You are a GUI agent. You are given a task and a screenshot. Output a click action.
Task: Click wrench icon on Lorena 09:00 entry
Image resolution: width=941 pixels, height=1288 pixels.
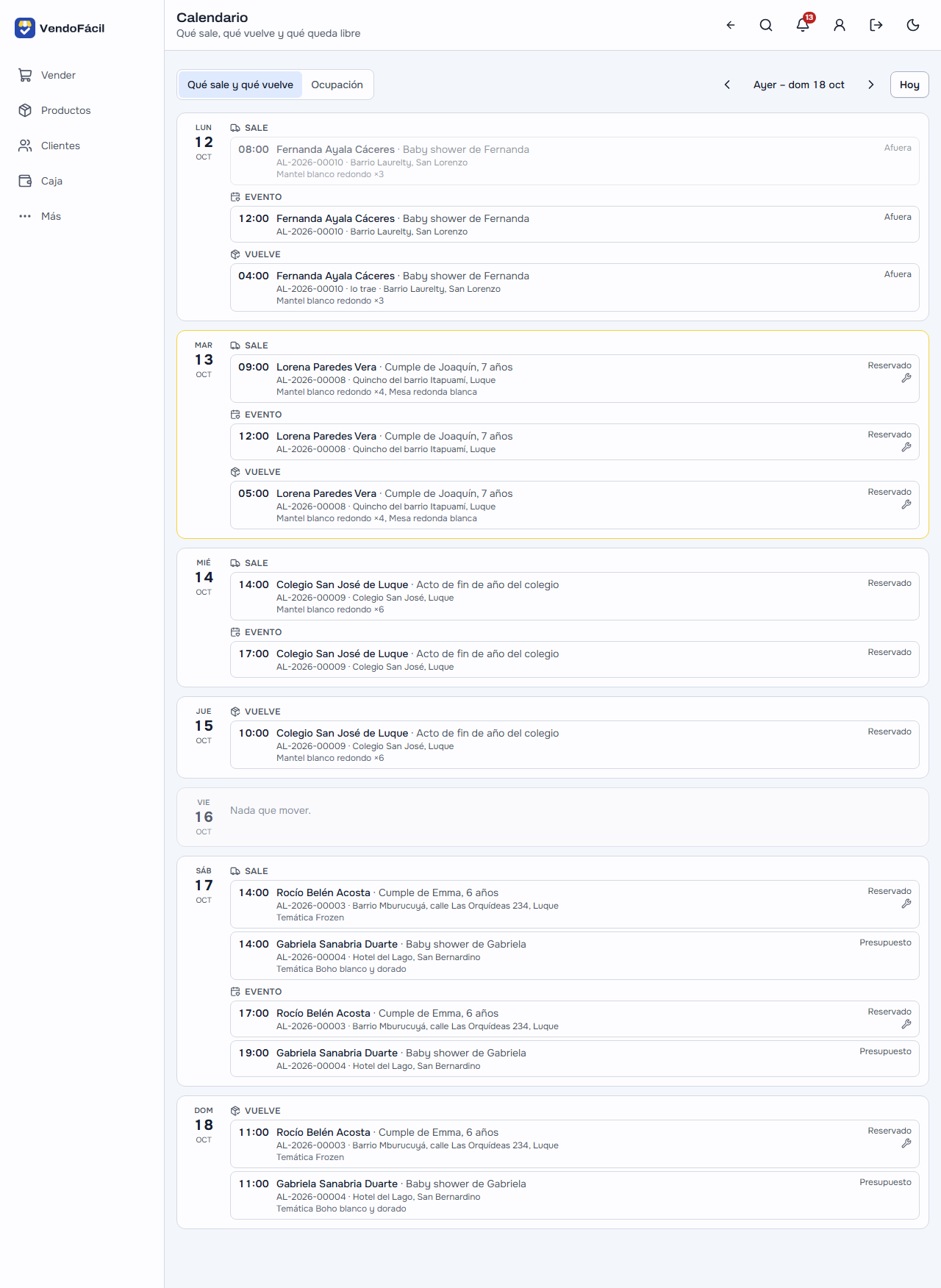click(x=906, y=378)
